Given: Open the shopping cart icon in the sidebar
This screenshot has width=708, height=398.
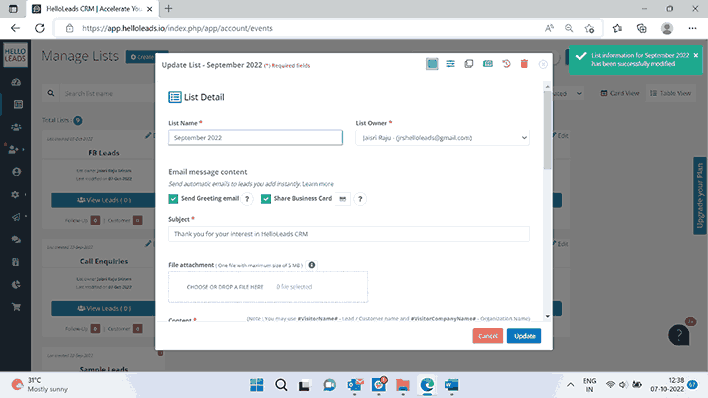Looking at the screenshot, I should point(16,307).
